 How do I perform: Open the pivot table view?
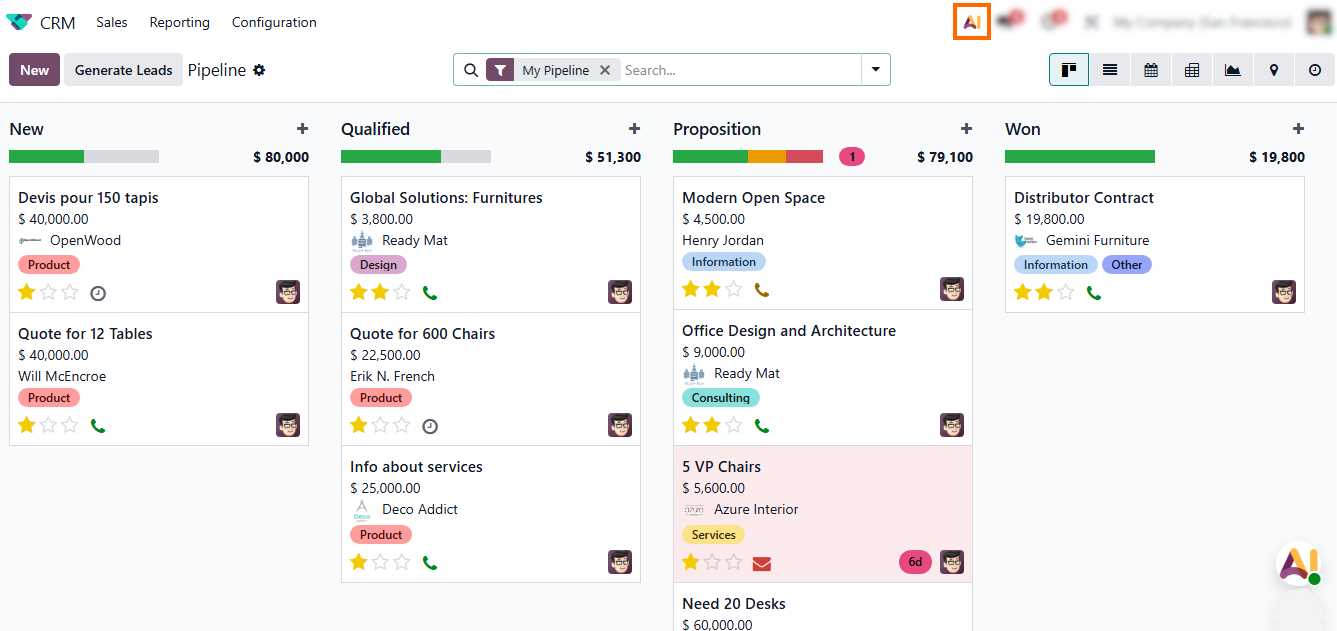click(x=1192, y=70)
